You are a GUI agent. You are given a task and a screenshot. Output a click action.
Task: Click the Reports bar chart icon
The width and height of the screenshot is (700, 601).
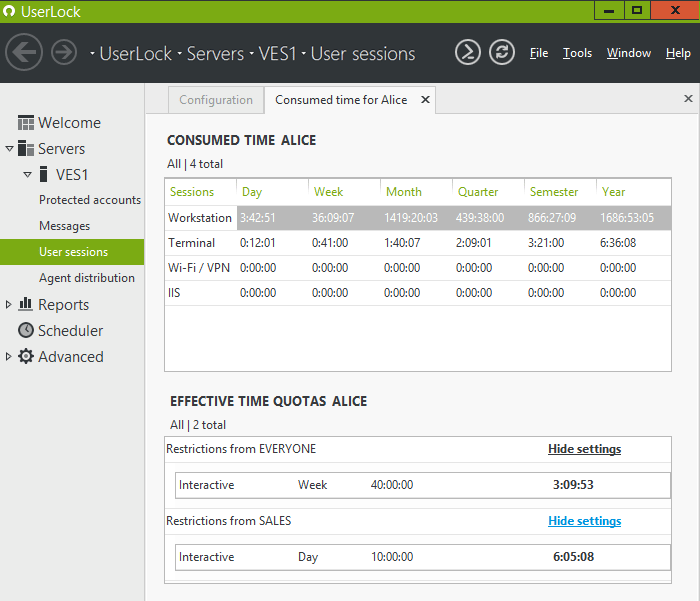25,304
